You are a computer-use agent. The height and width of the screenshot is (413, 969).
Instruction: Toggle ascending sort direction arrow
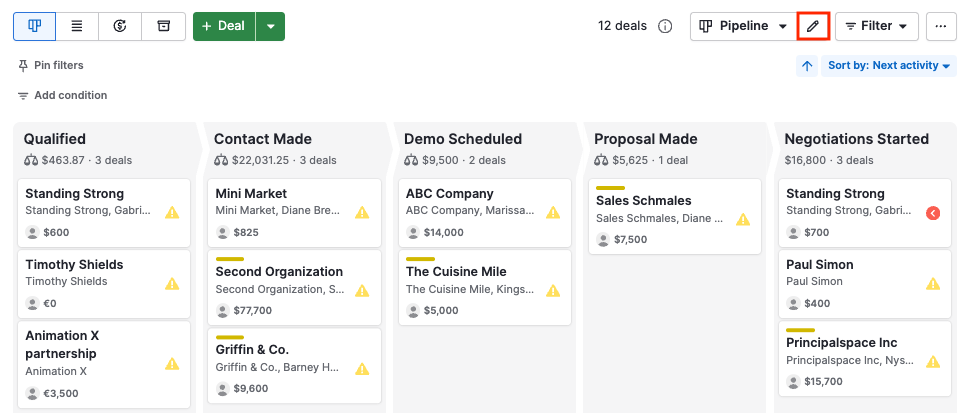coord(807,66)
